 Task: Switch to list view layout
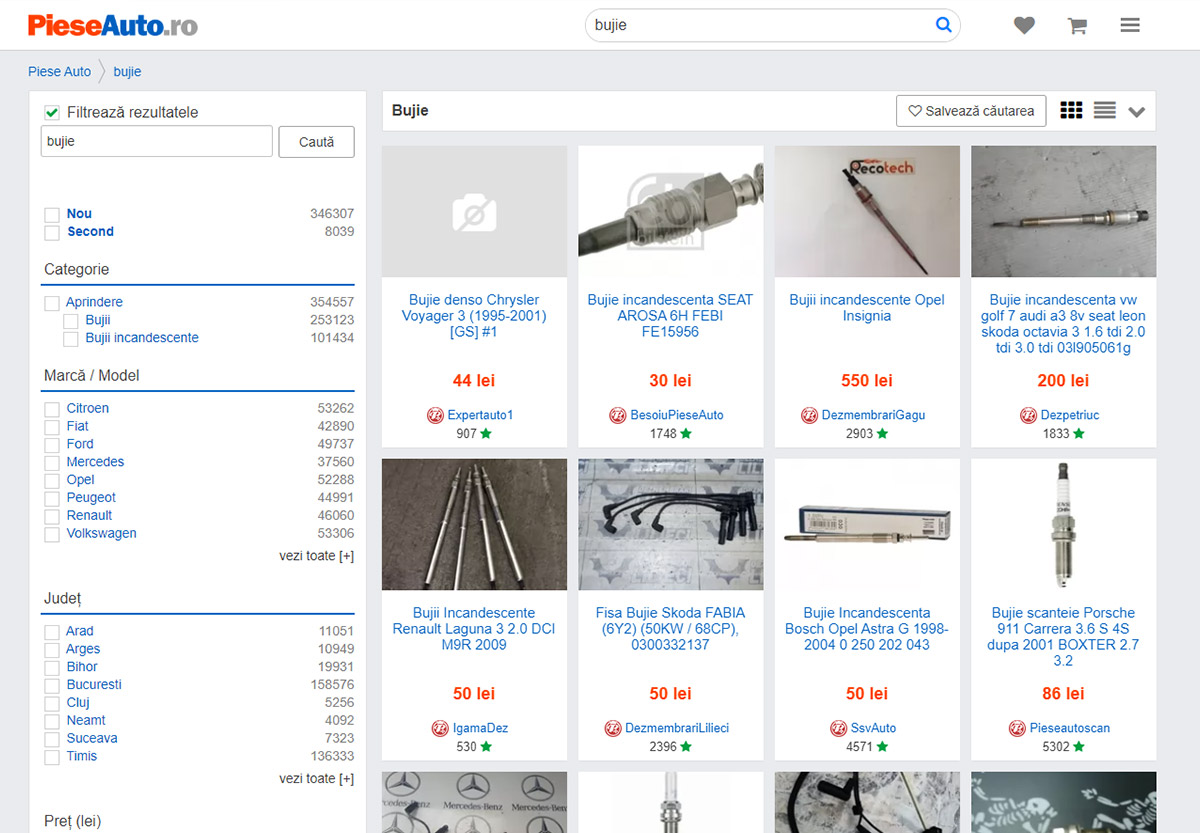coord(1104,111)
